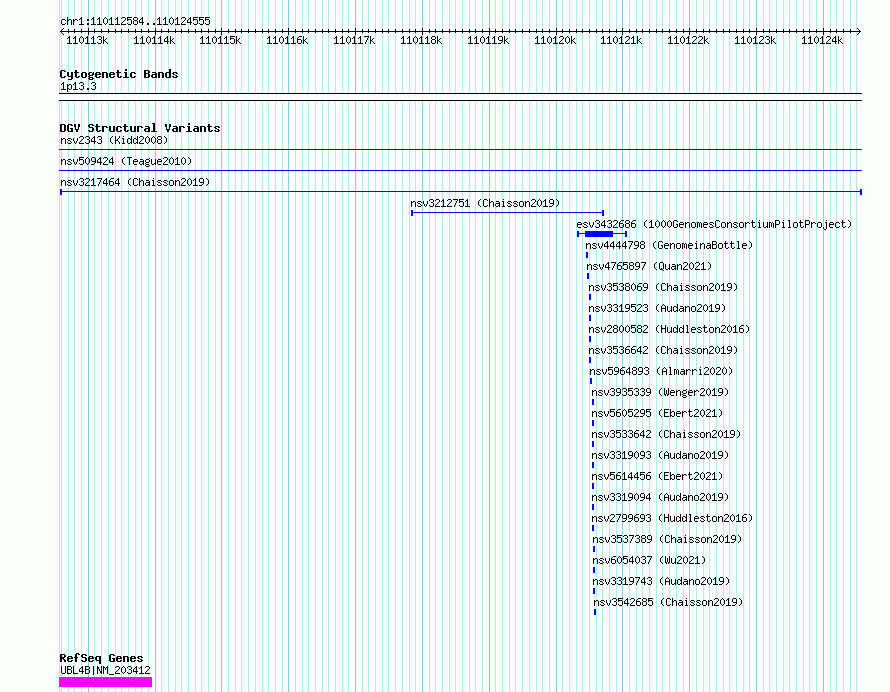Open variant nsv3319094 (Audano2019)
The height and width of the screenshot is (692, 890).
(660, 497)
